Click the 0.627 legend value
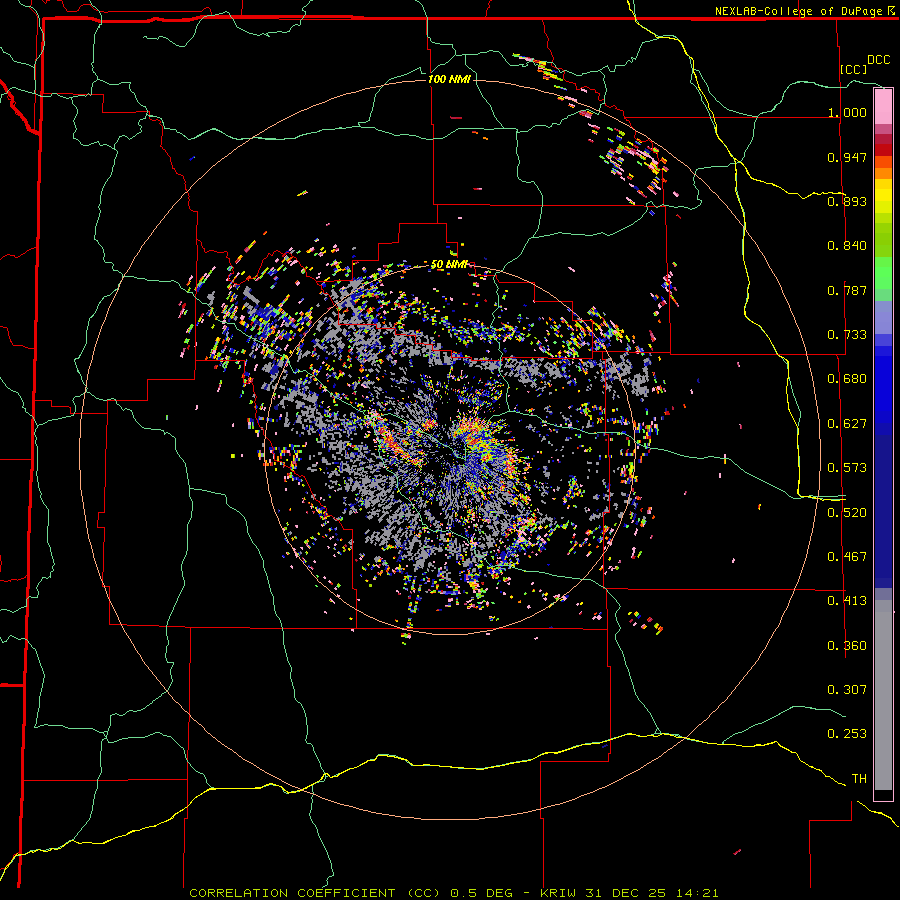Viewport: 900px width, 900px height. pyautogui.click(x=847, y=424)
